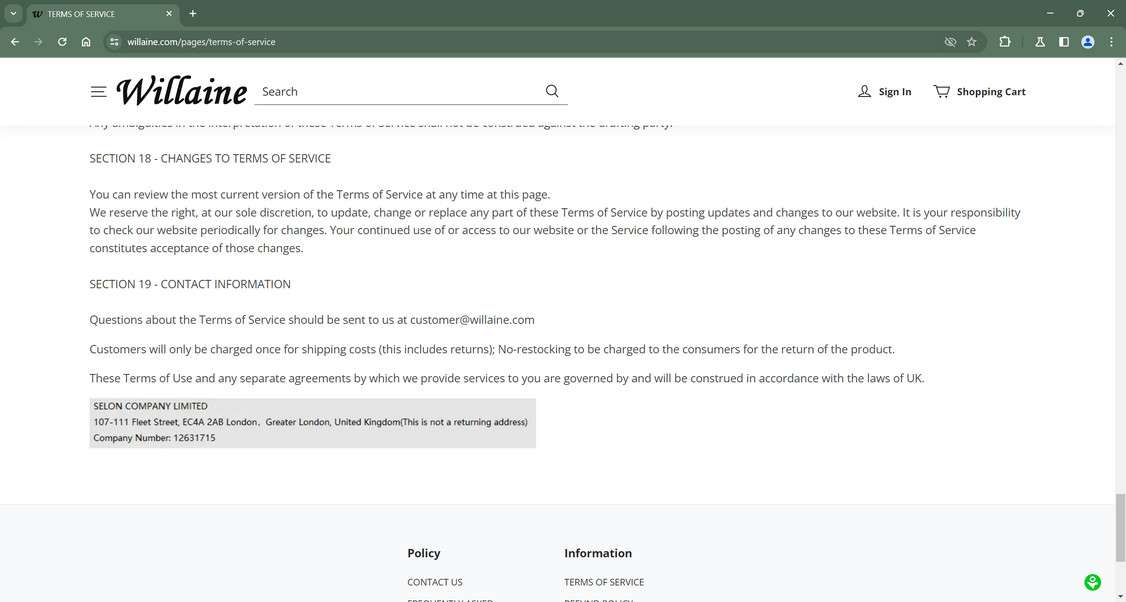1126x602 pixels.
Task: Open the tab search dropdown arrow
Action: tap(13, 14)
